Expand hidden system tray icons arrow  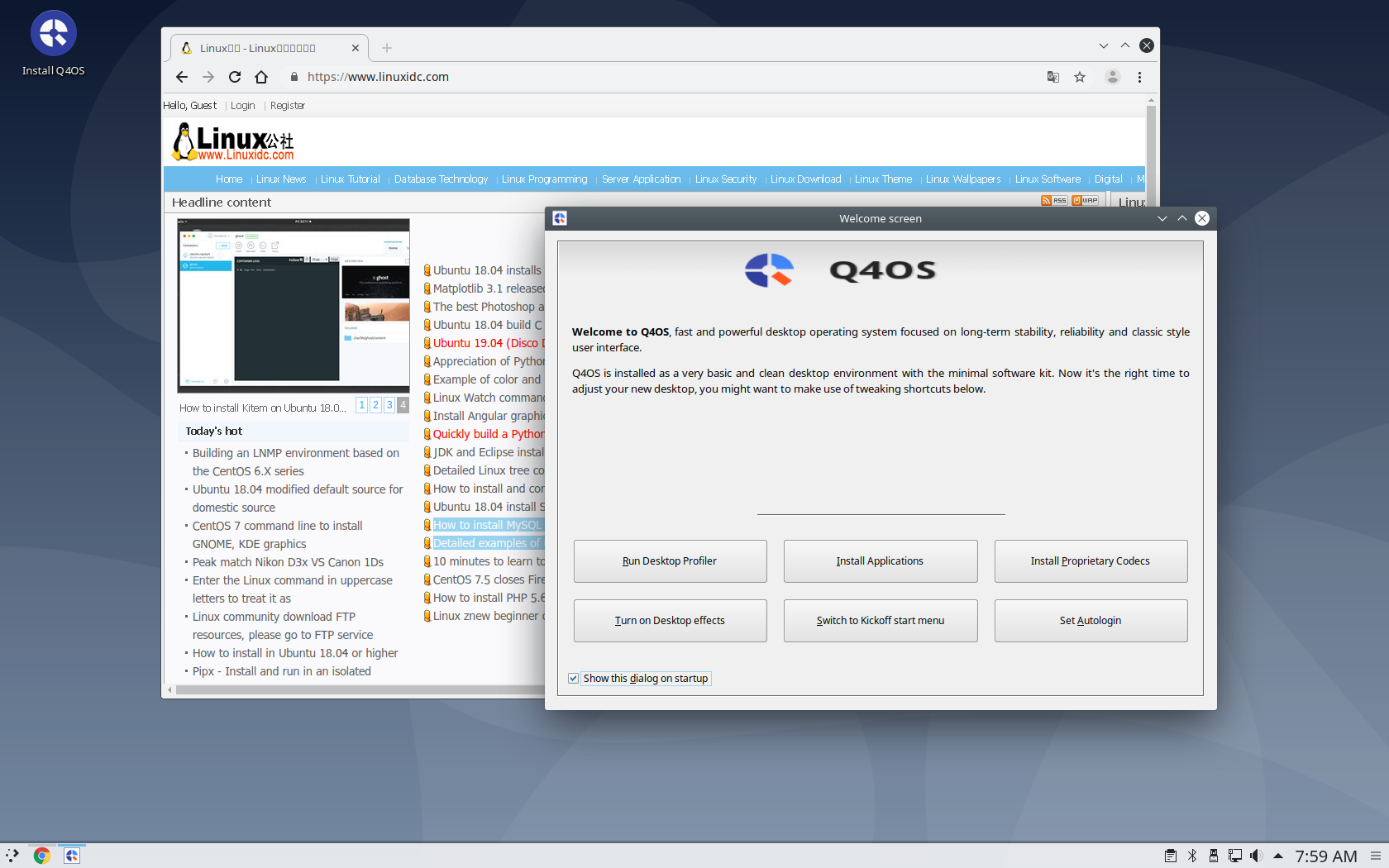click(x=1278, y=856)
